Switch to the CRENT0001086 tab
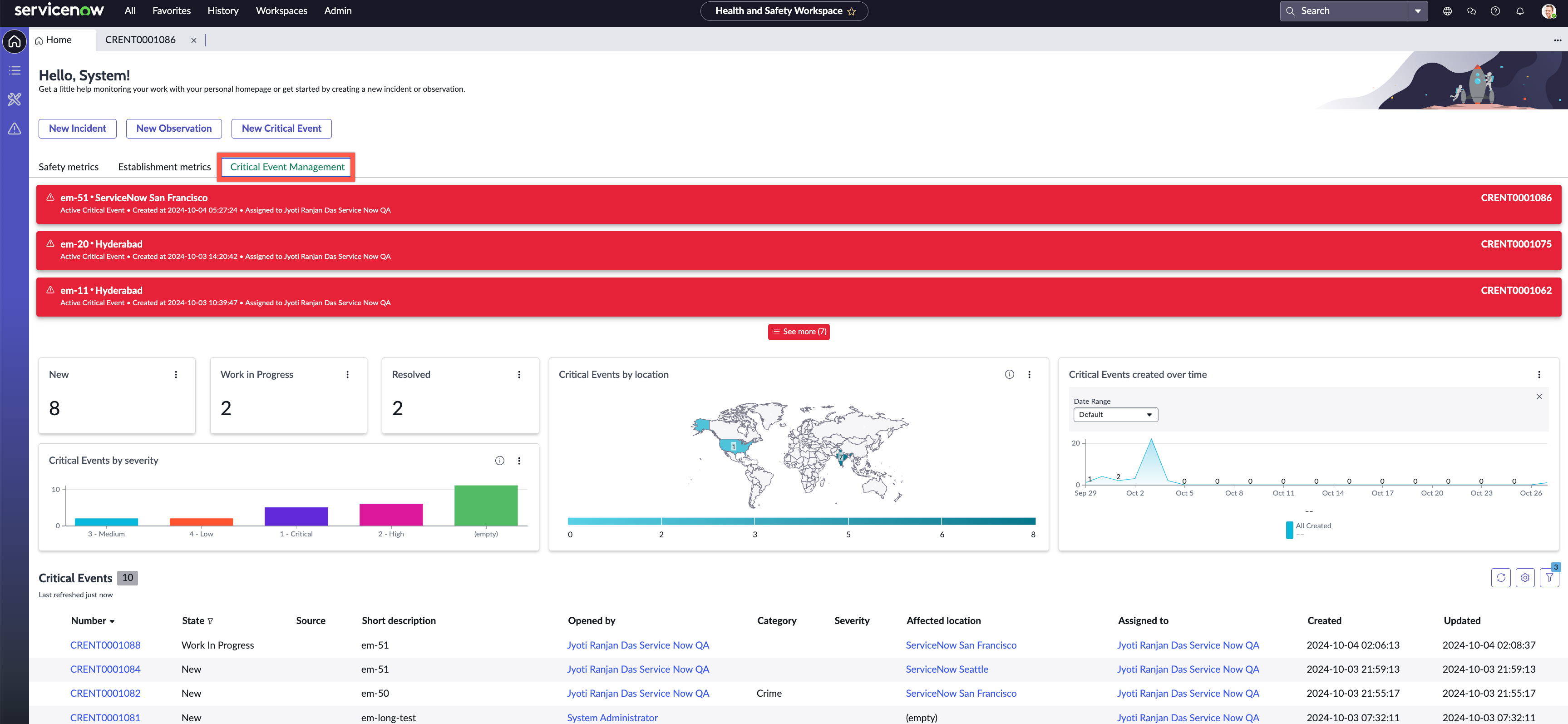This screenshot has height=724, width=1568. click(x=141, y=40)
